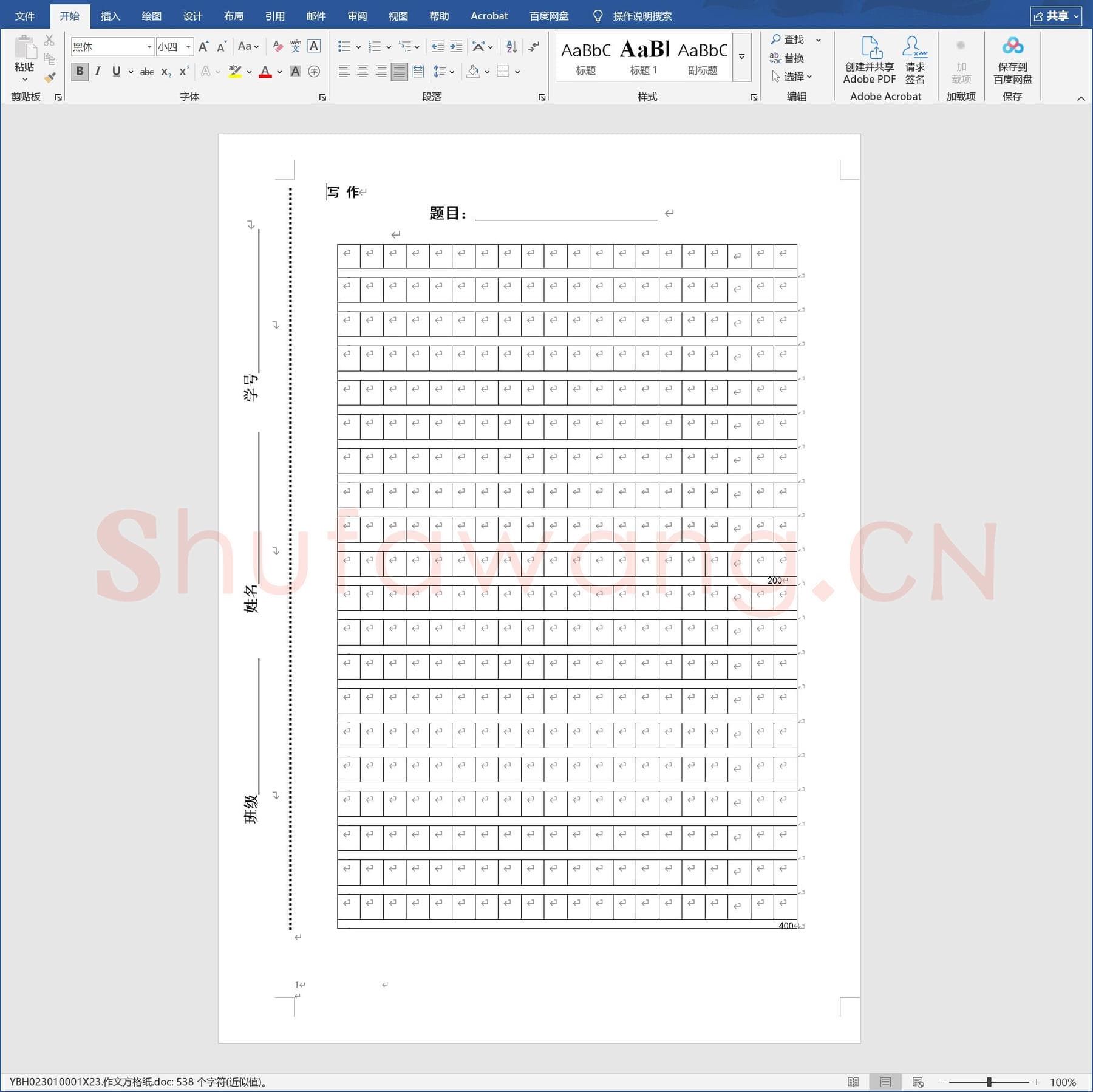Screen dimensions: 1093x1092
Task: Increase paragraph indent
Action: (x=456, y=47)
